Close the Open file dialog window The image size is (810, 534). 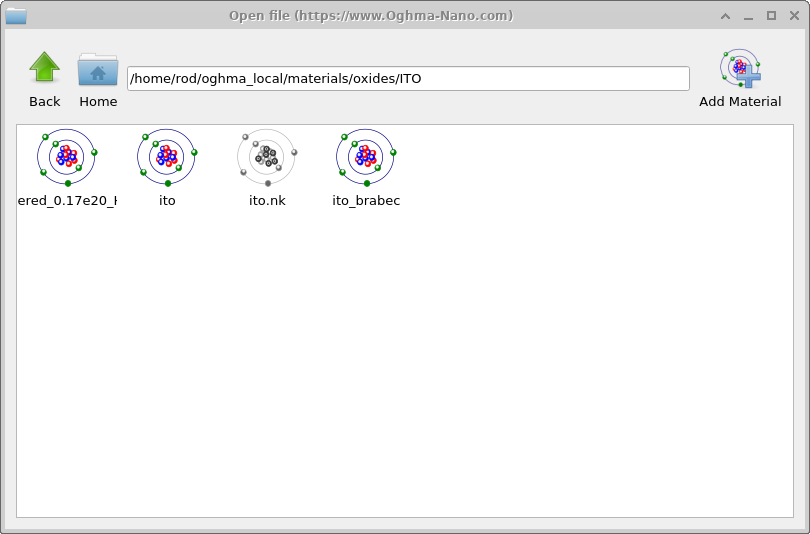tap(795, 16)
